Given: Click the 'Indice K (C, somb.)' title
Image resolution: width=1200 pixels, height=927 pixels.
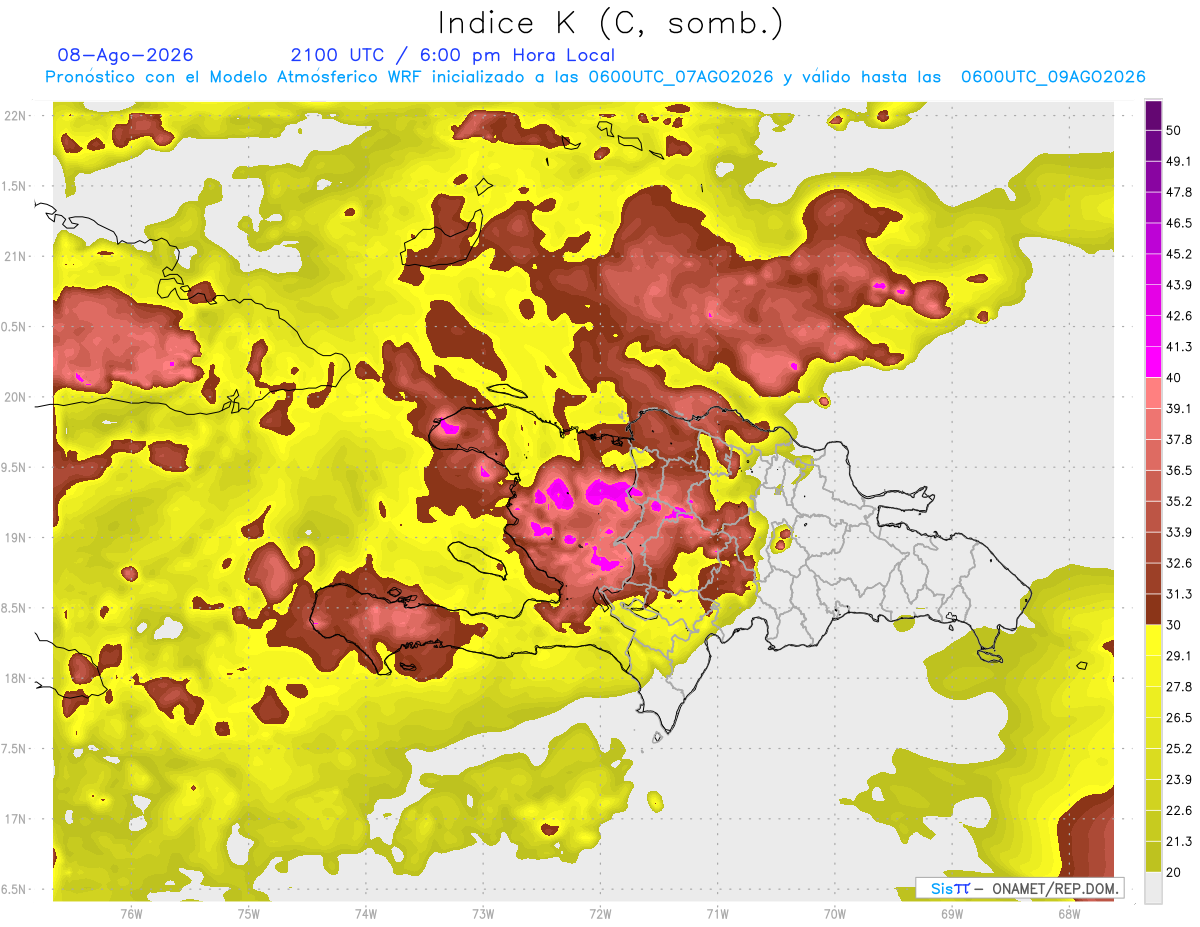Looking at the screenshot, I should (610, 23).
